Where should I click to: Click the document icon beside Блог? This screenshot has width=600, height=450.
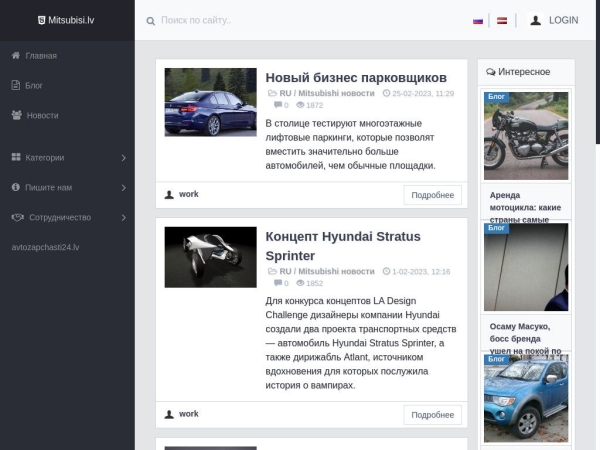click(16, 85)
